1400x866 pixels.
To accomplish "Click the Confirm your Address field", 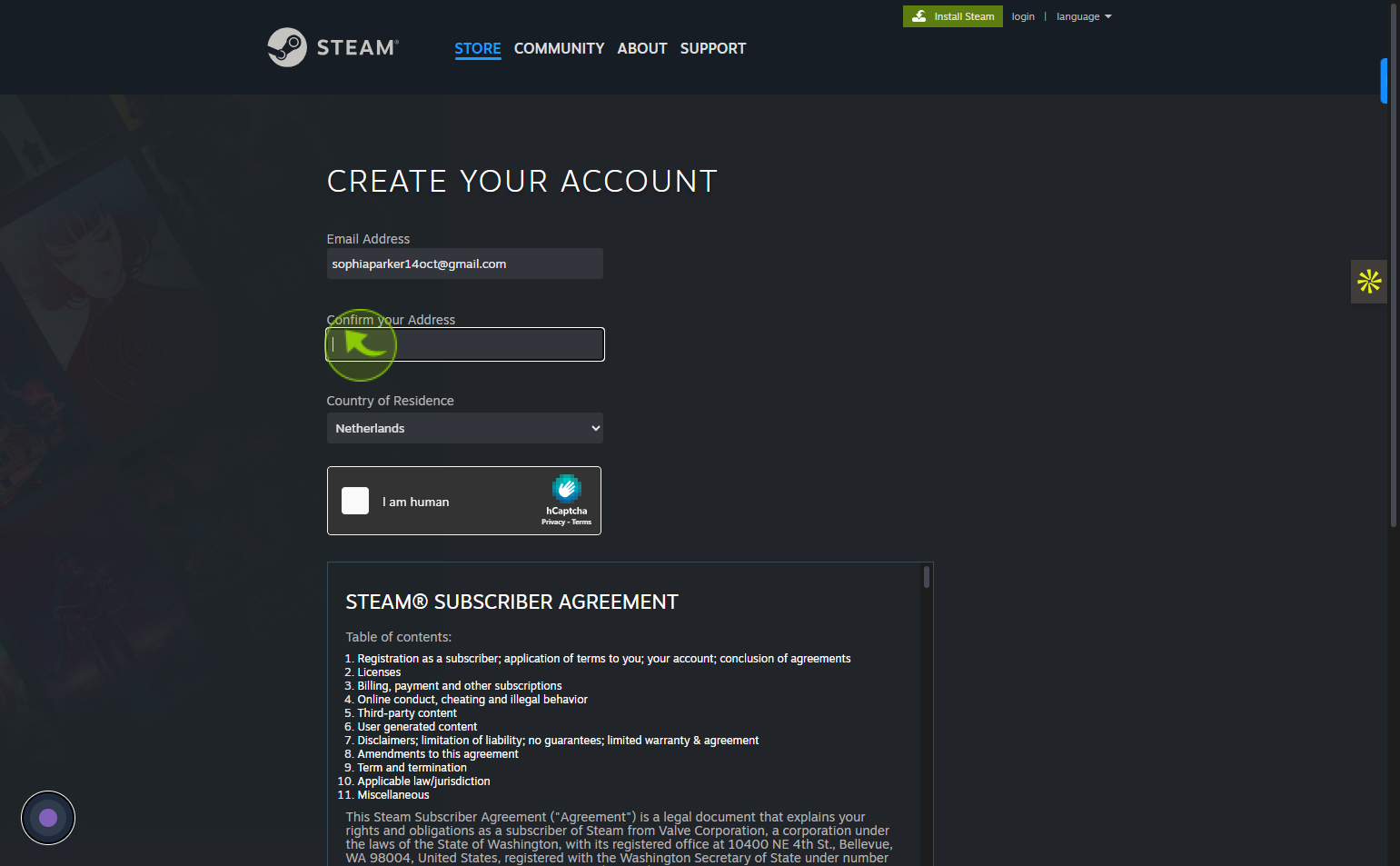I will coord(464,344).
